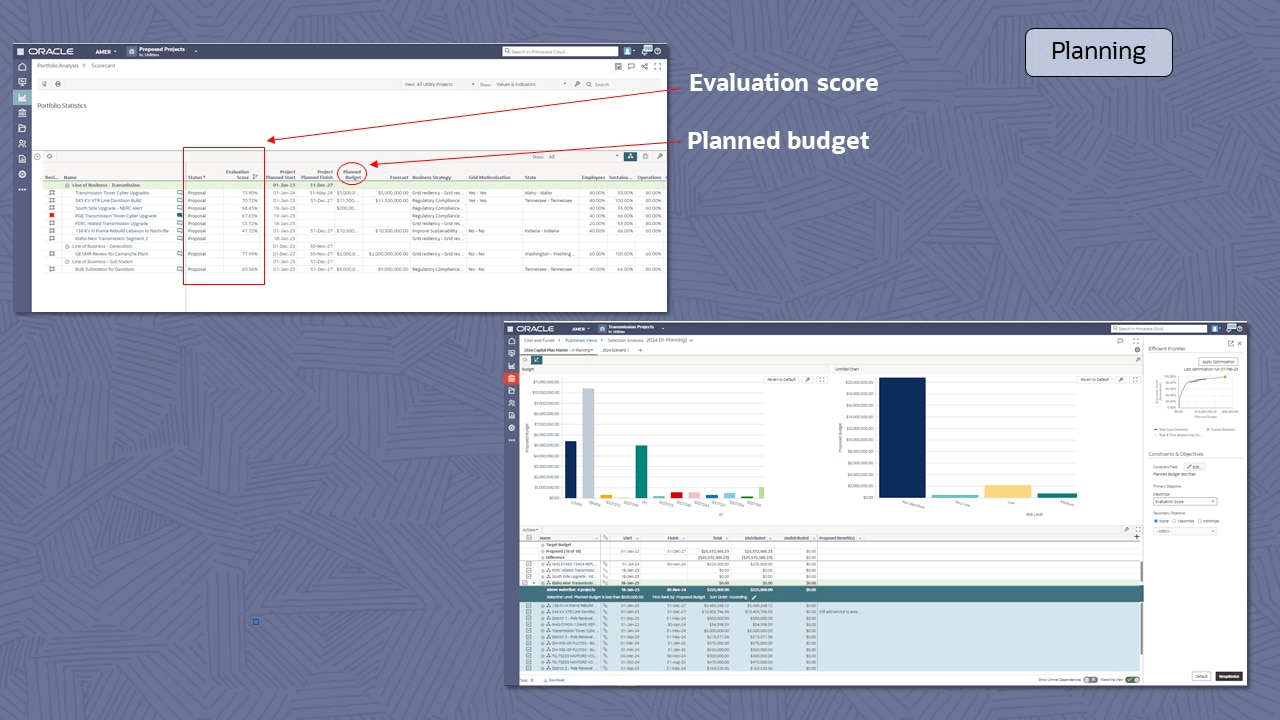Click gear settings icon in Selection Analysis sidebar
Screen dimensions: 1280x720
[x=512, y=427]
